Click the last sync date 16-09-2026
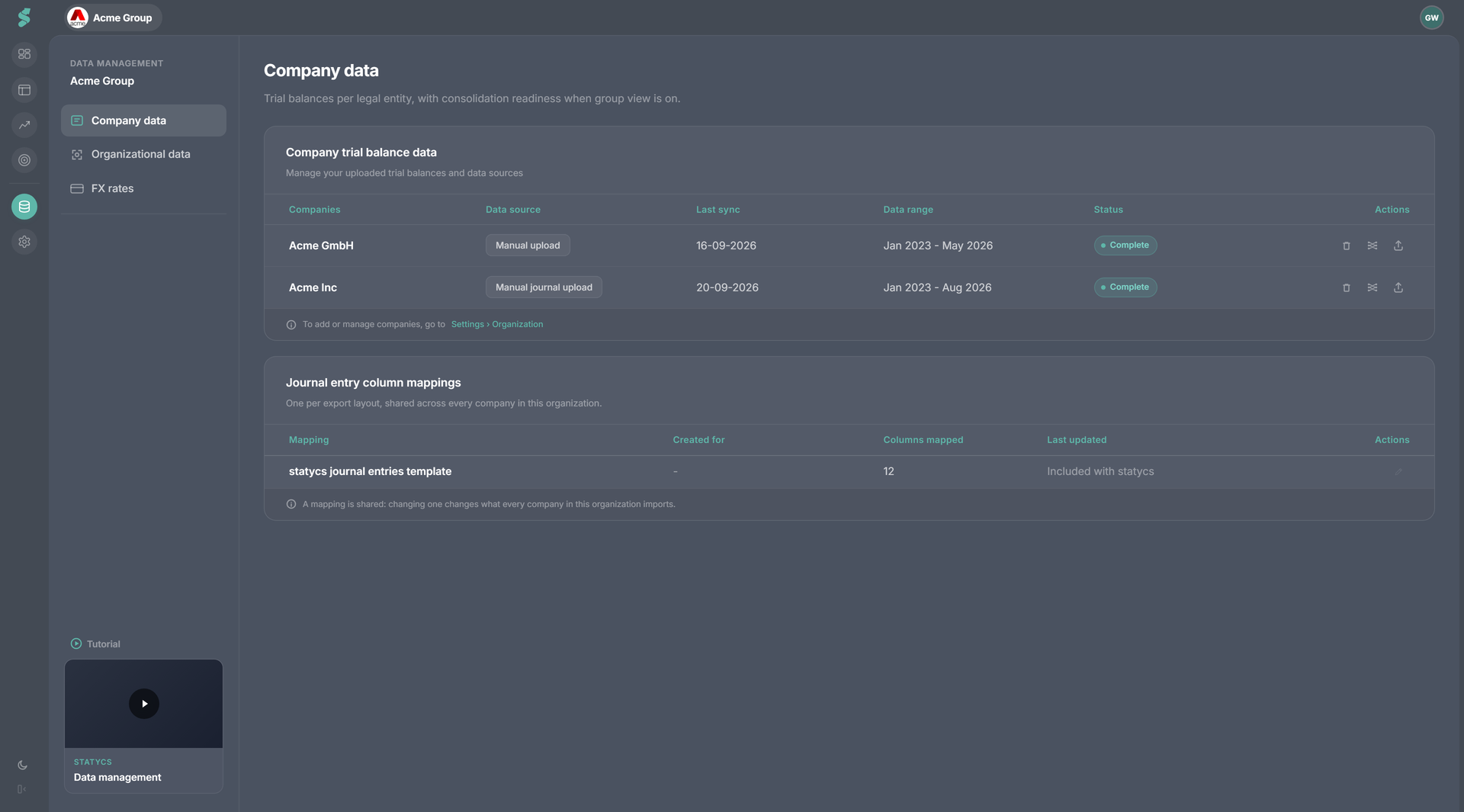This screenshot has height=812, width=1464. tap(726, 246)
